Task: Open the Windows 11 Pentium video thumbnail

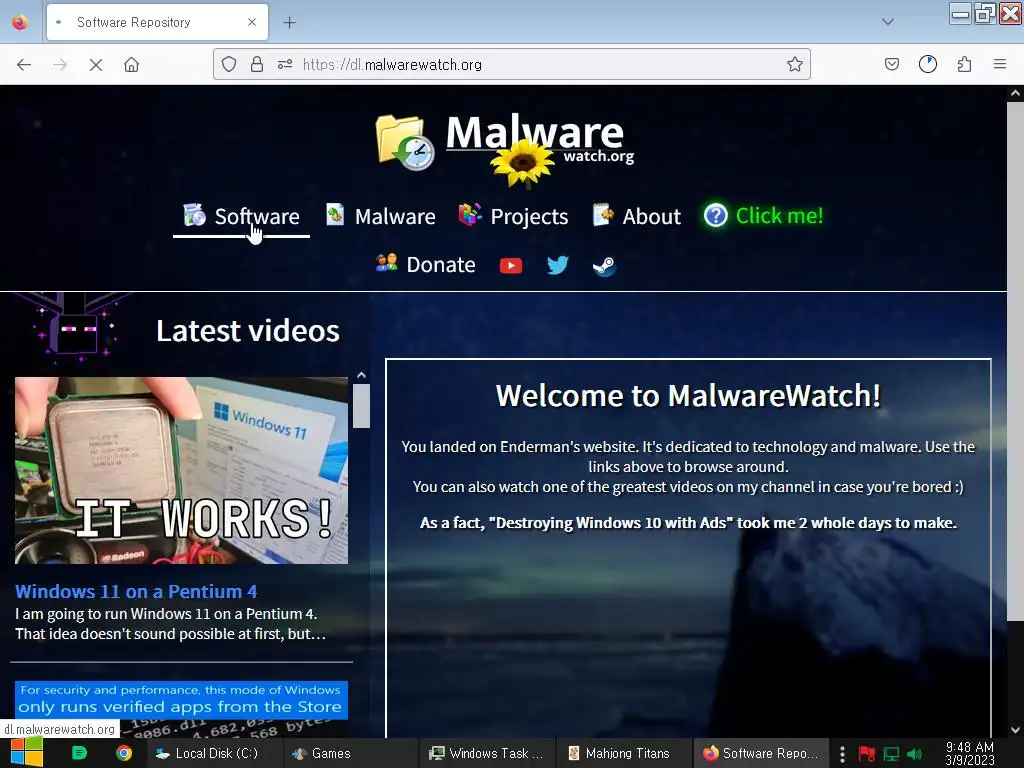Action: (x=182, y=470)
